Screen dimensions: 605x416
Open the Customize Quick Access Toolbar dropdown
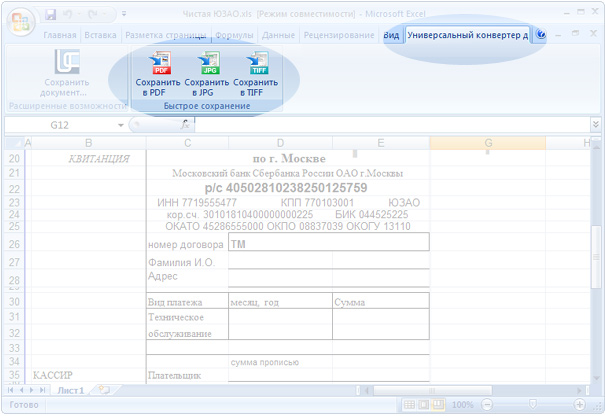pyautogui.click(x=124, y=14)
